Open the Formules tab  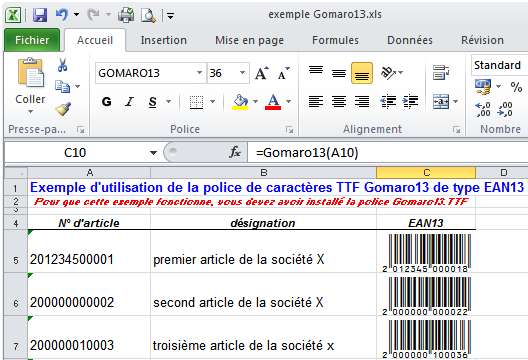pyautogui.click(x=335, y=40)
